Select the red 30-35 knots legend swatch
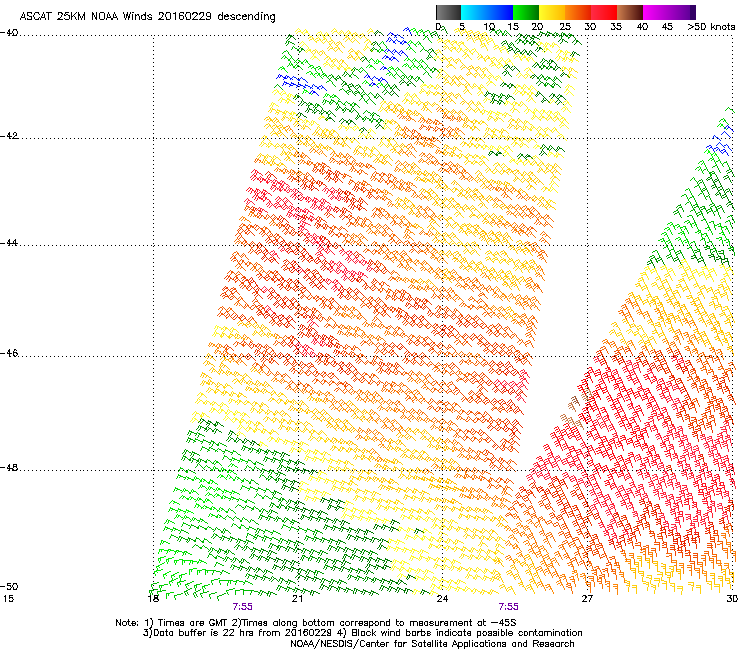Screen dimensions: 740x650 pos(604,12)
